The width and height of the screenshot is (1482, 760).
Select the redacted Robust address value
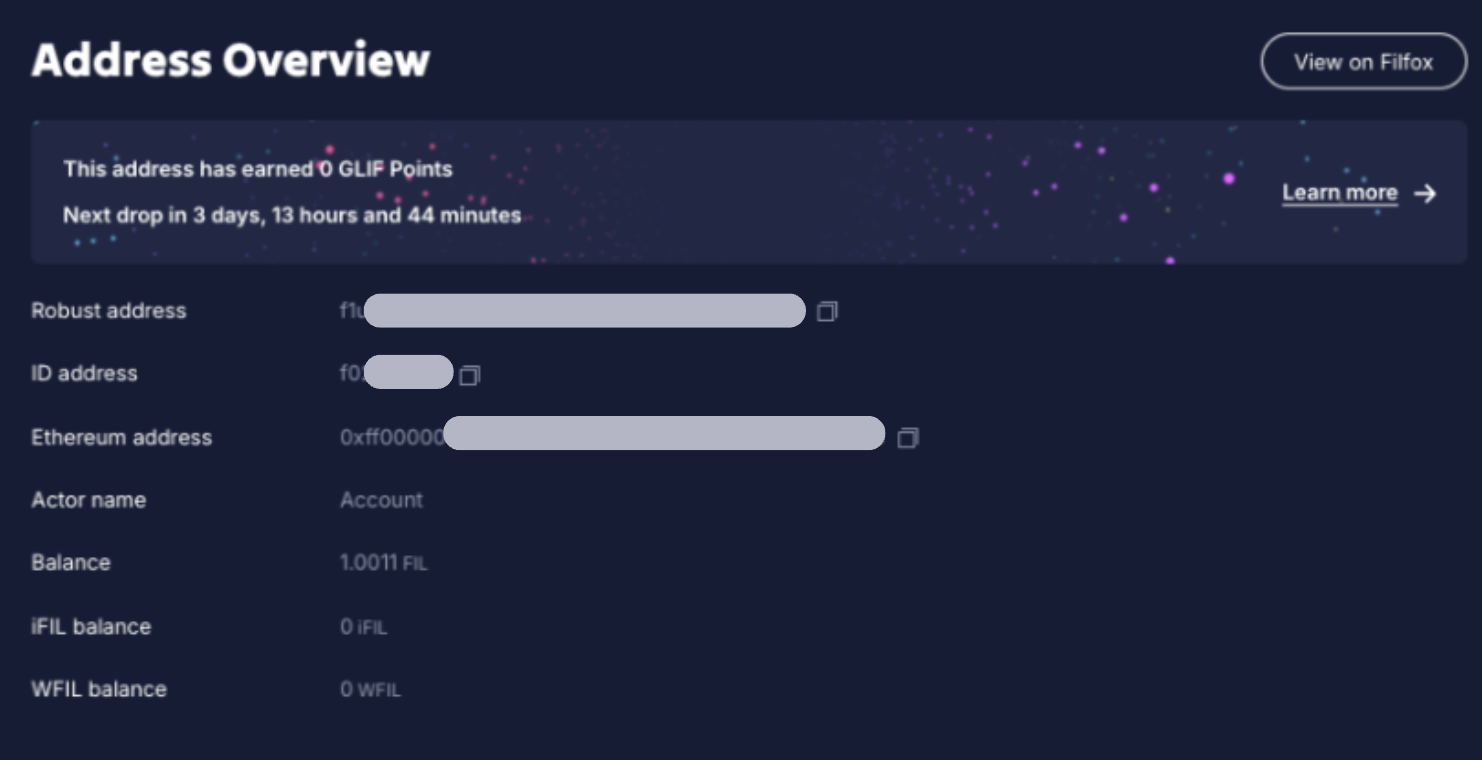click(x=584, y=311)
